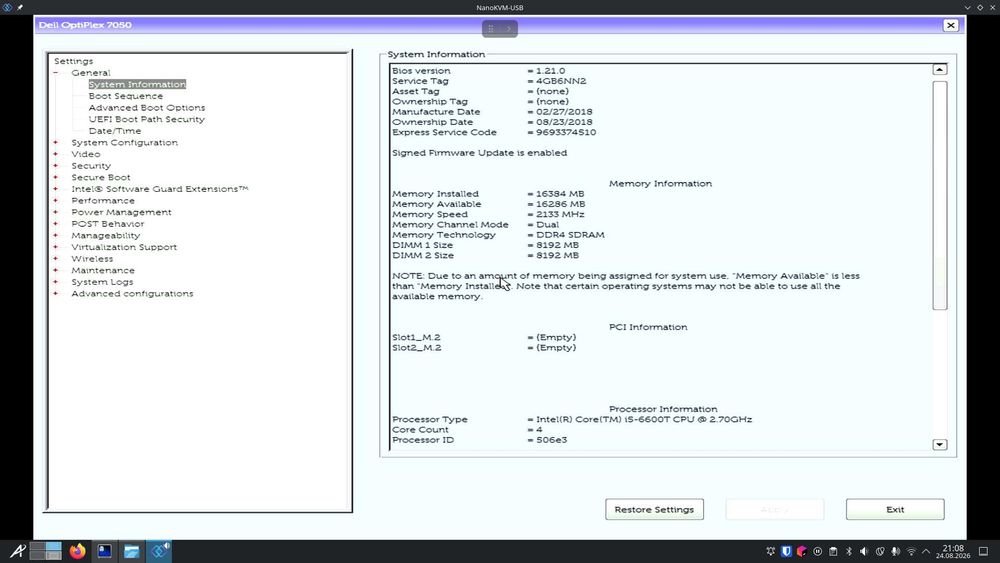Open the file manager in the taskbar

[131, 551]
